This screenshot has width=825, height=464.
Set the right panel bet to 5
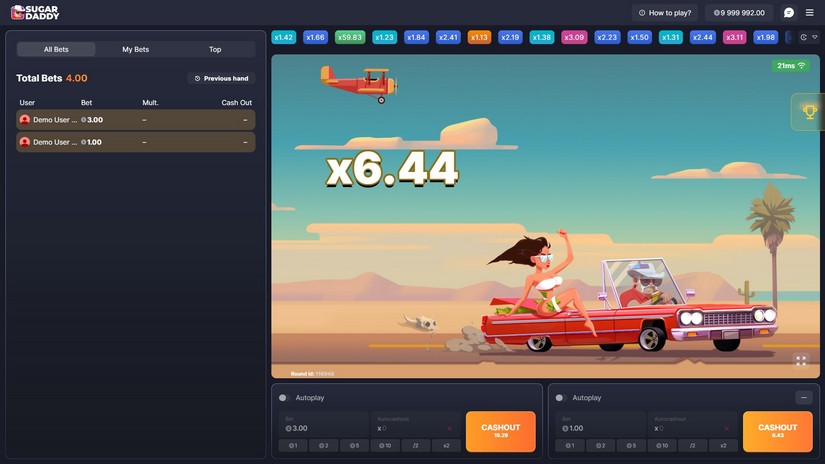coord(631,446)
